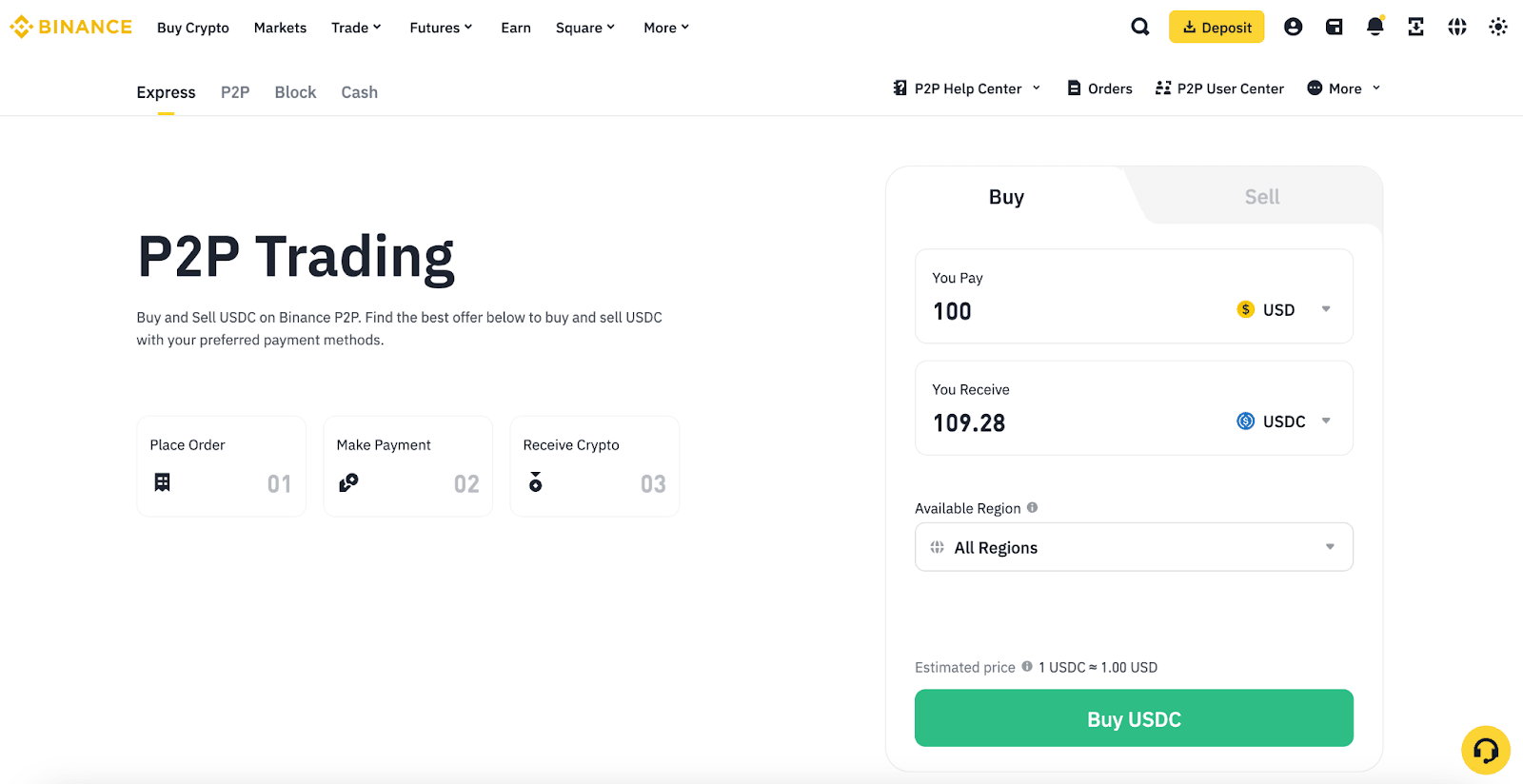The image size is (1523, 784).
Task: Toggle the light/dark theme icon
Action: (1497, 27)
